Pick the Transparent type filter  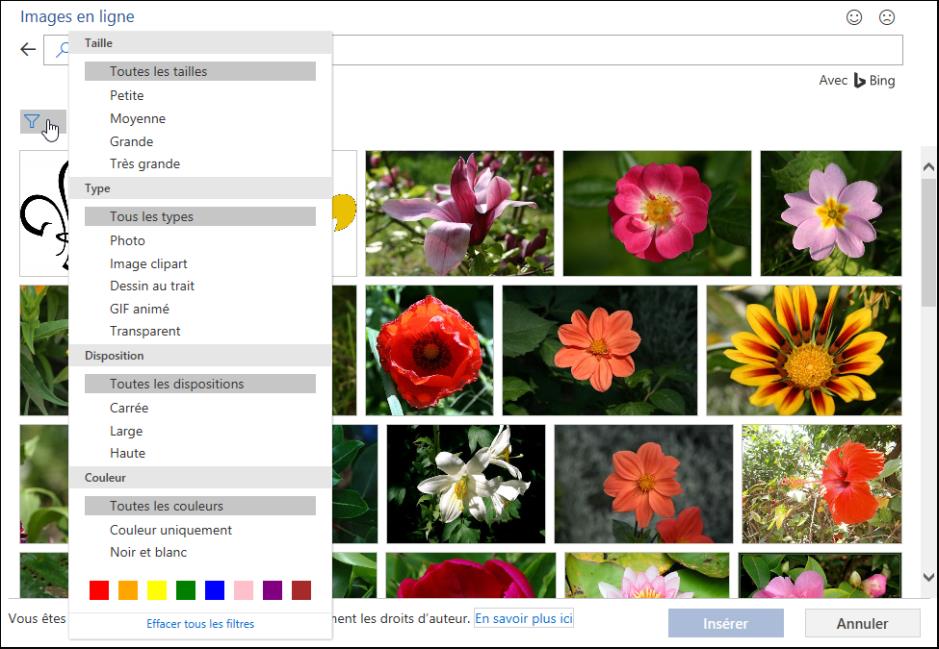(x=145, y=331)
